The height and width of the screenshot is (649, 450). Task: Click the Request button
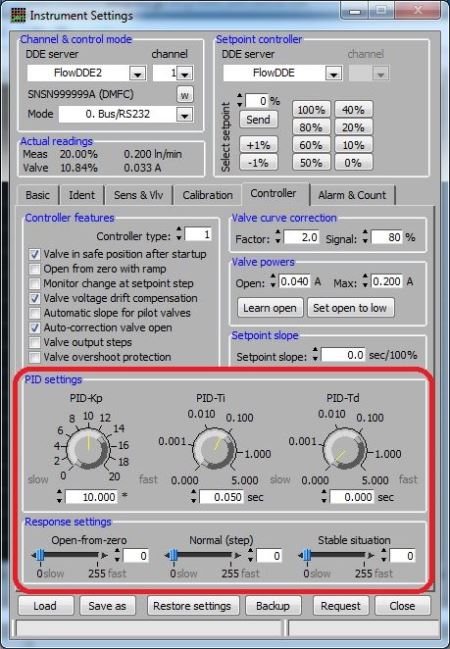(x=341, y=606)
